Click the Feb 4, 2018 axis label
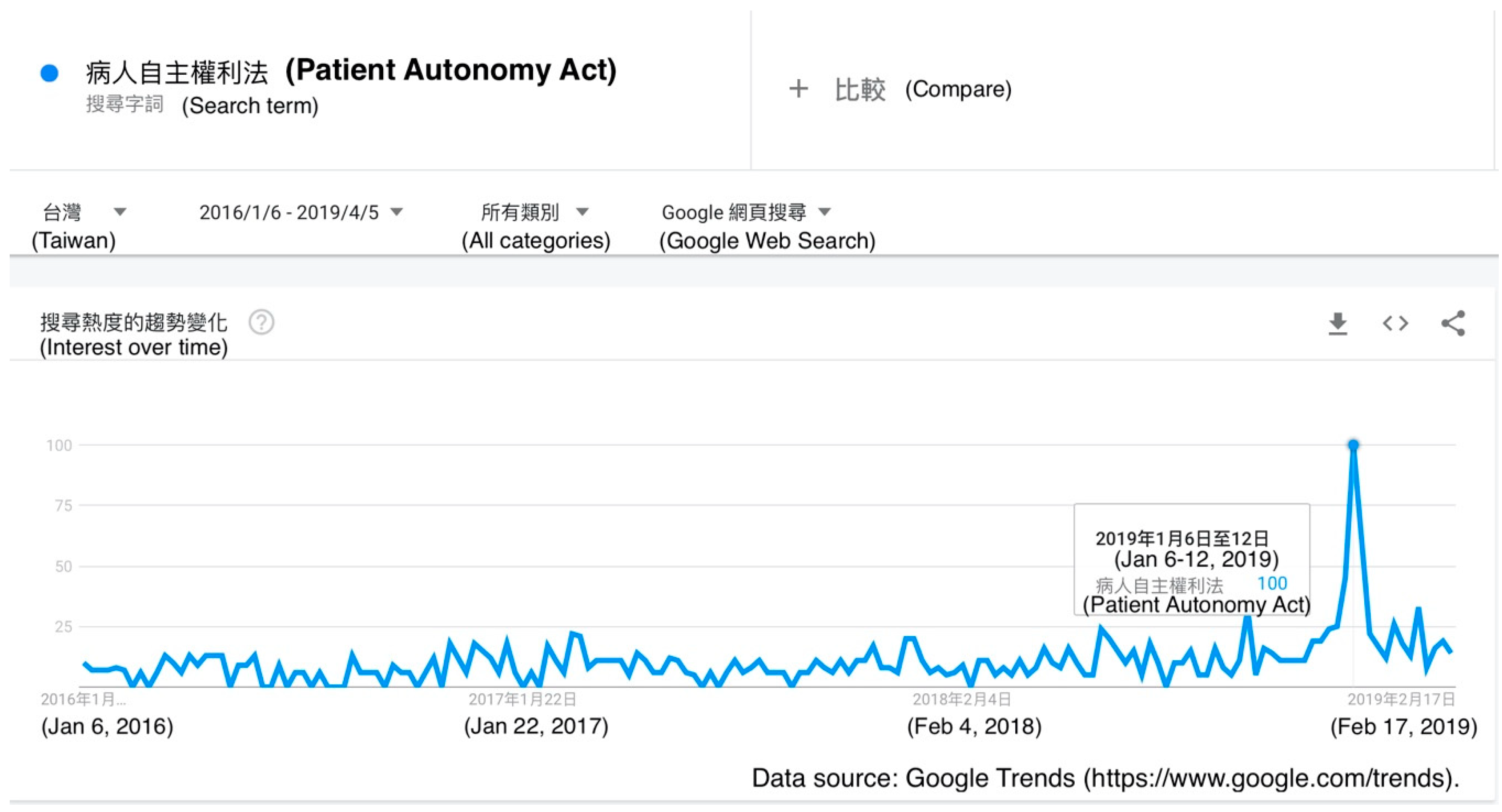Screen dimensions: 1502x812 [962, 699]
